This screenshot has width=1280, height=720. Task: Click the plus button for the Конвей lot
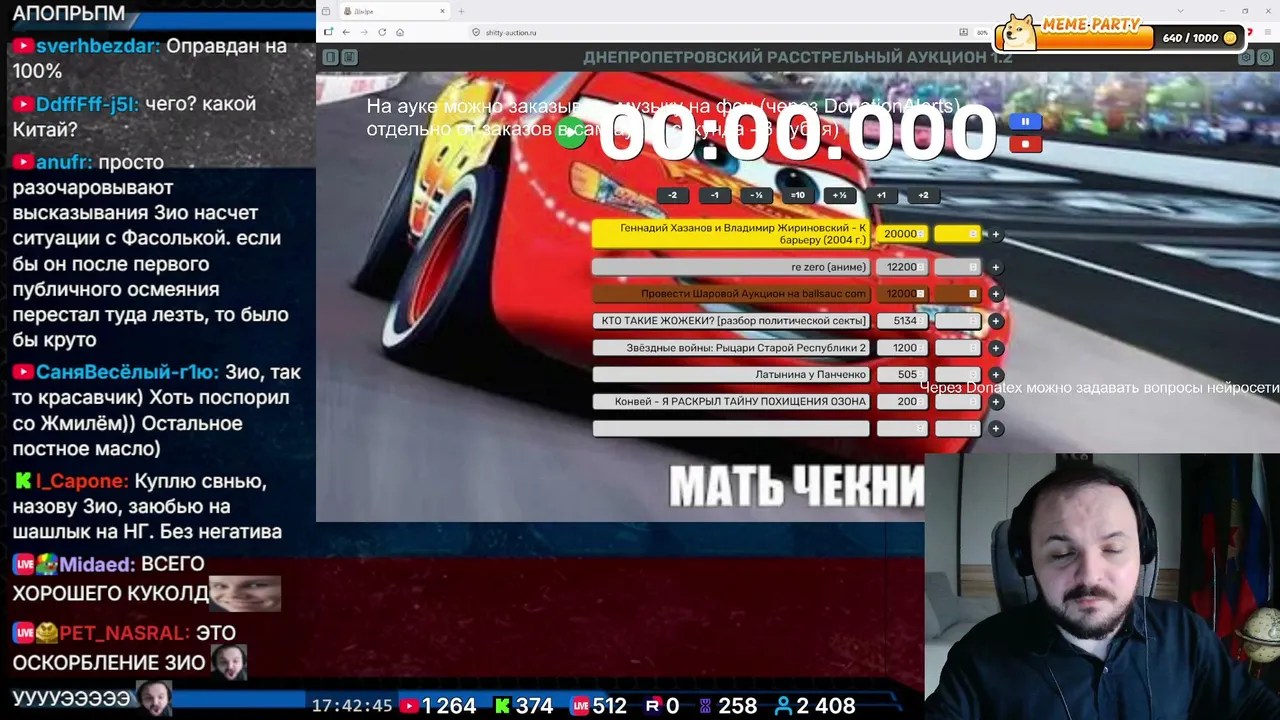[995, 402]
